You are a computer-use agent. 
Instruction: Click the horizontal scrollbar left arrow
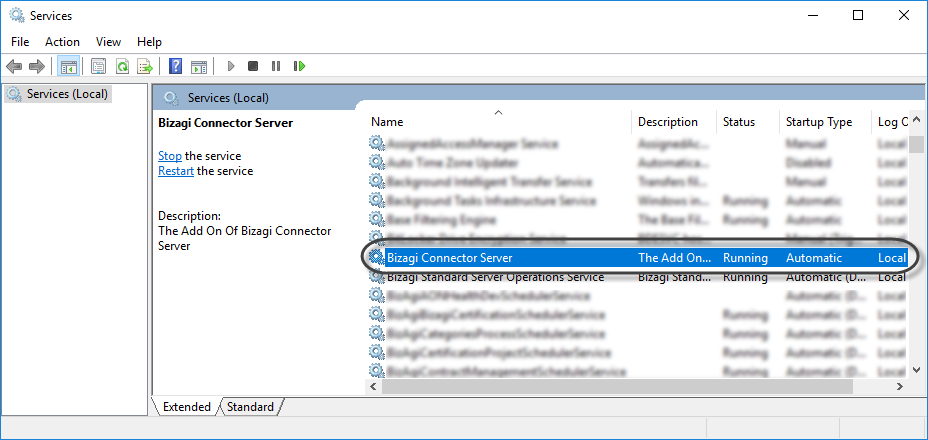tap(373, 387)
